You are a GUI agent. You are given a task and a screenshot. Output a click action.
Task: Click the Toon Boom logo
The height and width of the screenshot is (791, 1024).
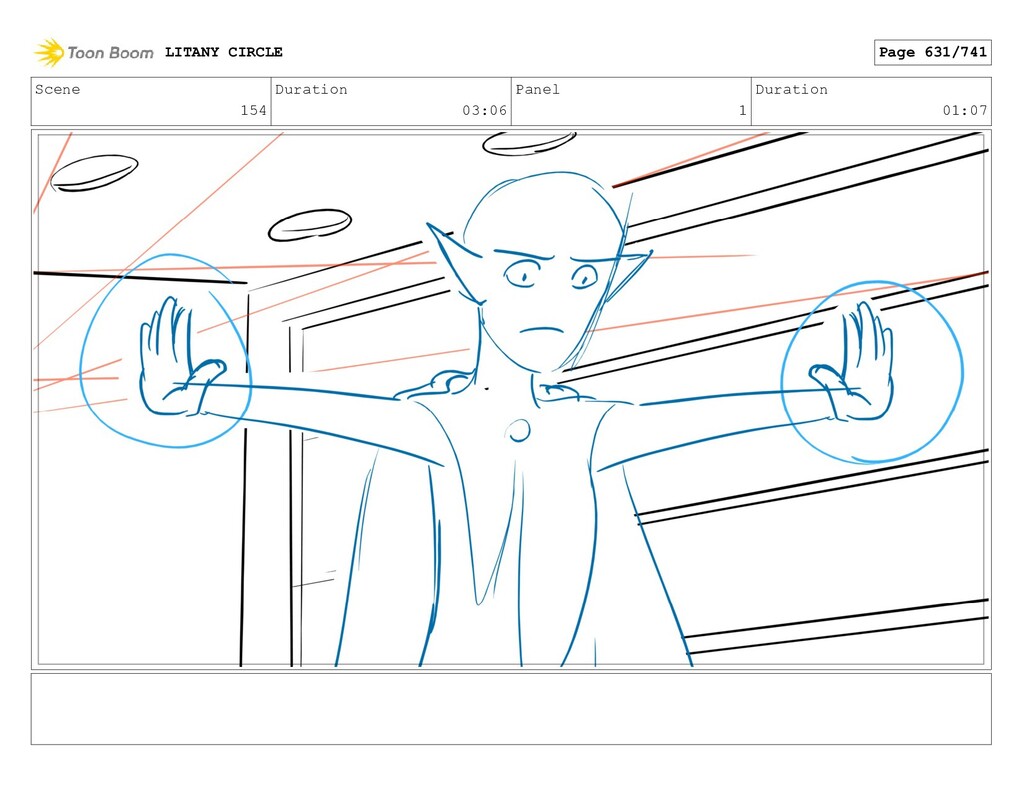coord(93,52)
